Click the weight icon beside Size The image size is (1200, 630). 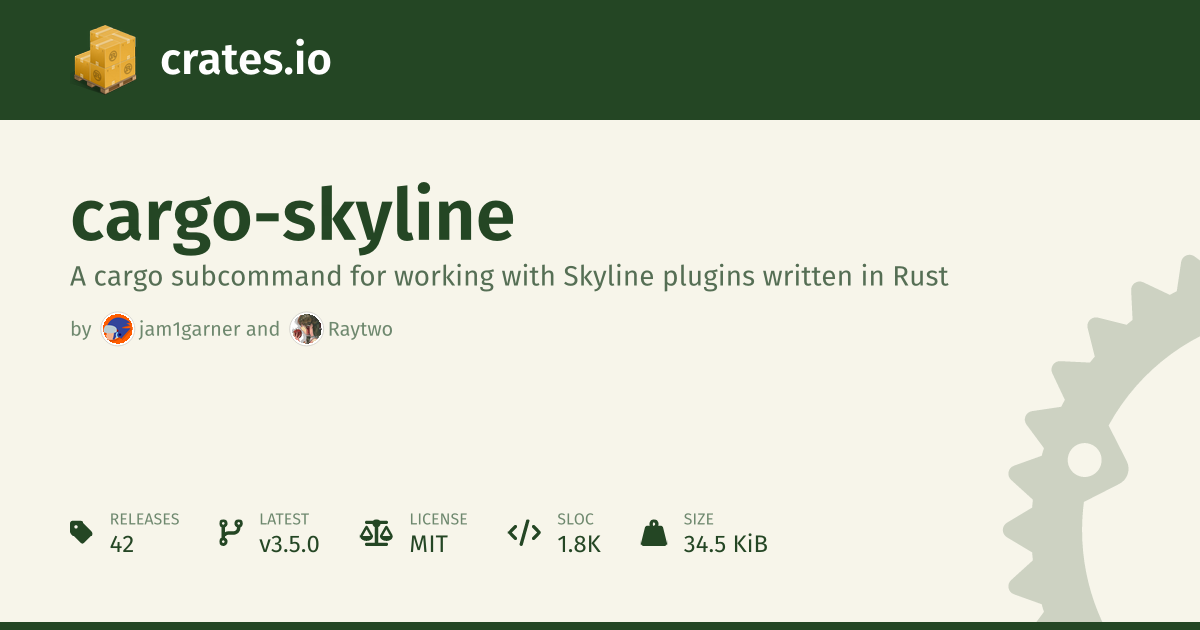(x=653, y=532)
